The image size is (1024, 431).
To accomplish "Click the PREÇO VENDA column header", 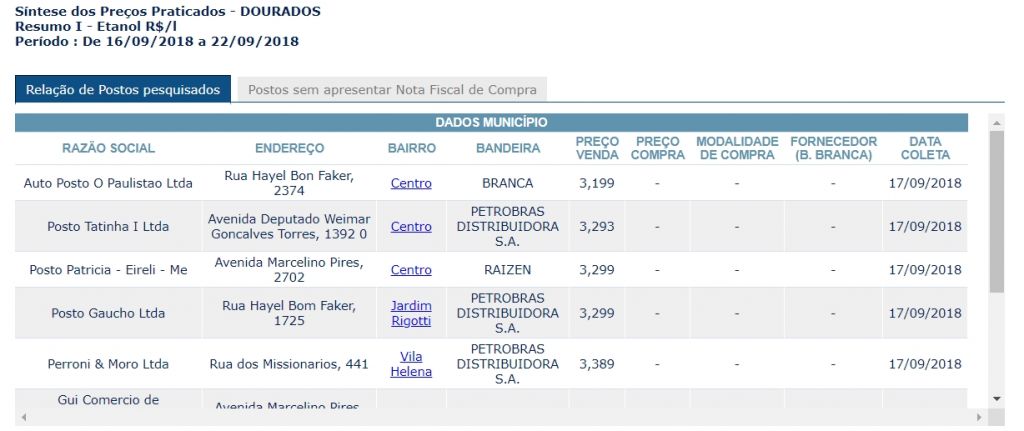I will (x=597, y=148).
